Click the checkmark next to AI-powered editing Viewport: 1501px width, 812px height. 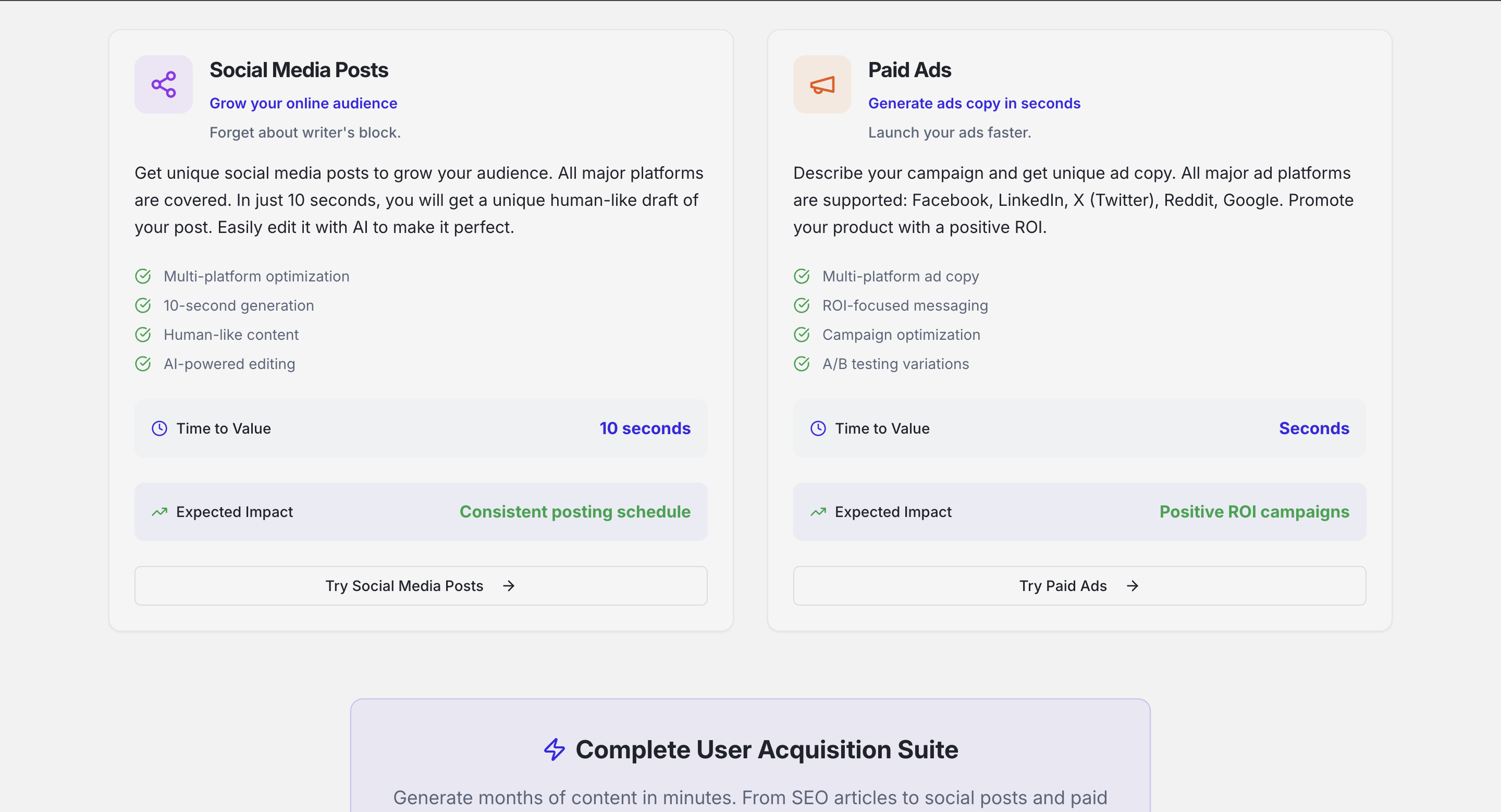(x=143, y=363)
